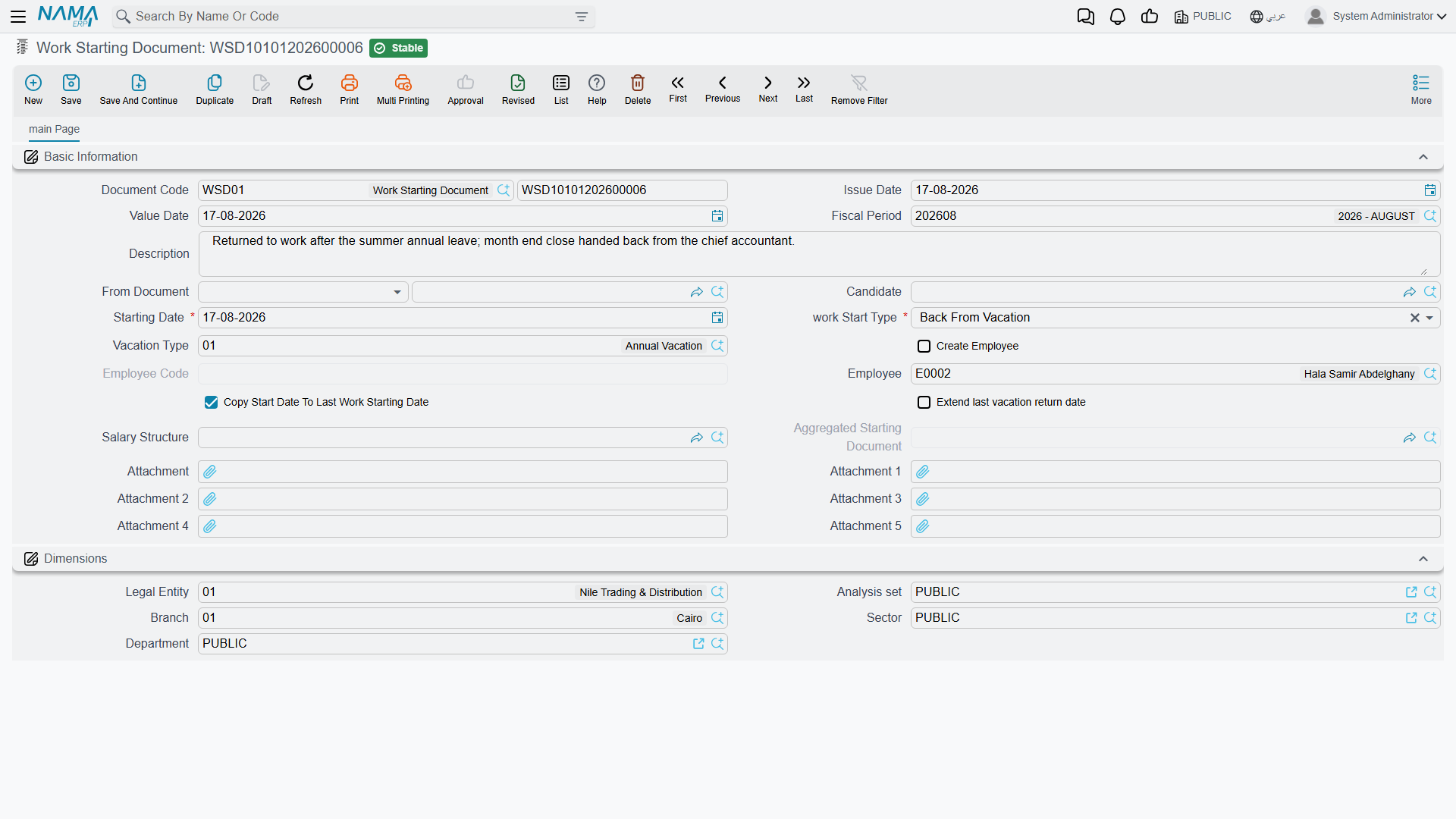Duplicate the current document
1456x819 pixels.
pos(215,89)
